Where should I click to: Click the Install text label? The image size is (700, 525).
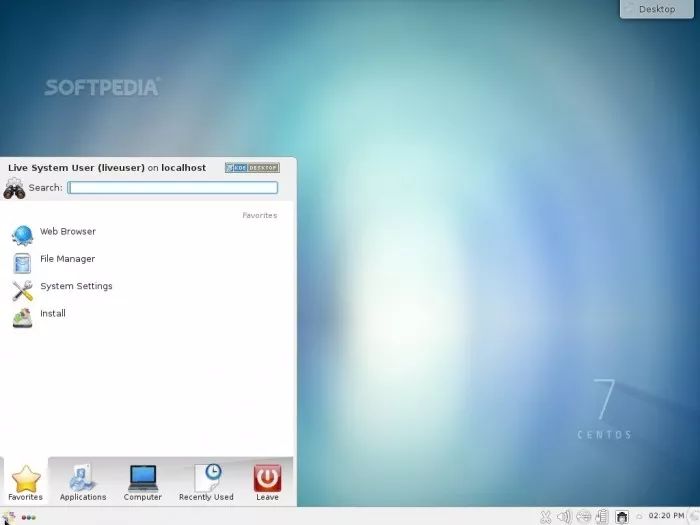tap(53, 313)
